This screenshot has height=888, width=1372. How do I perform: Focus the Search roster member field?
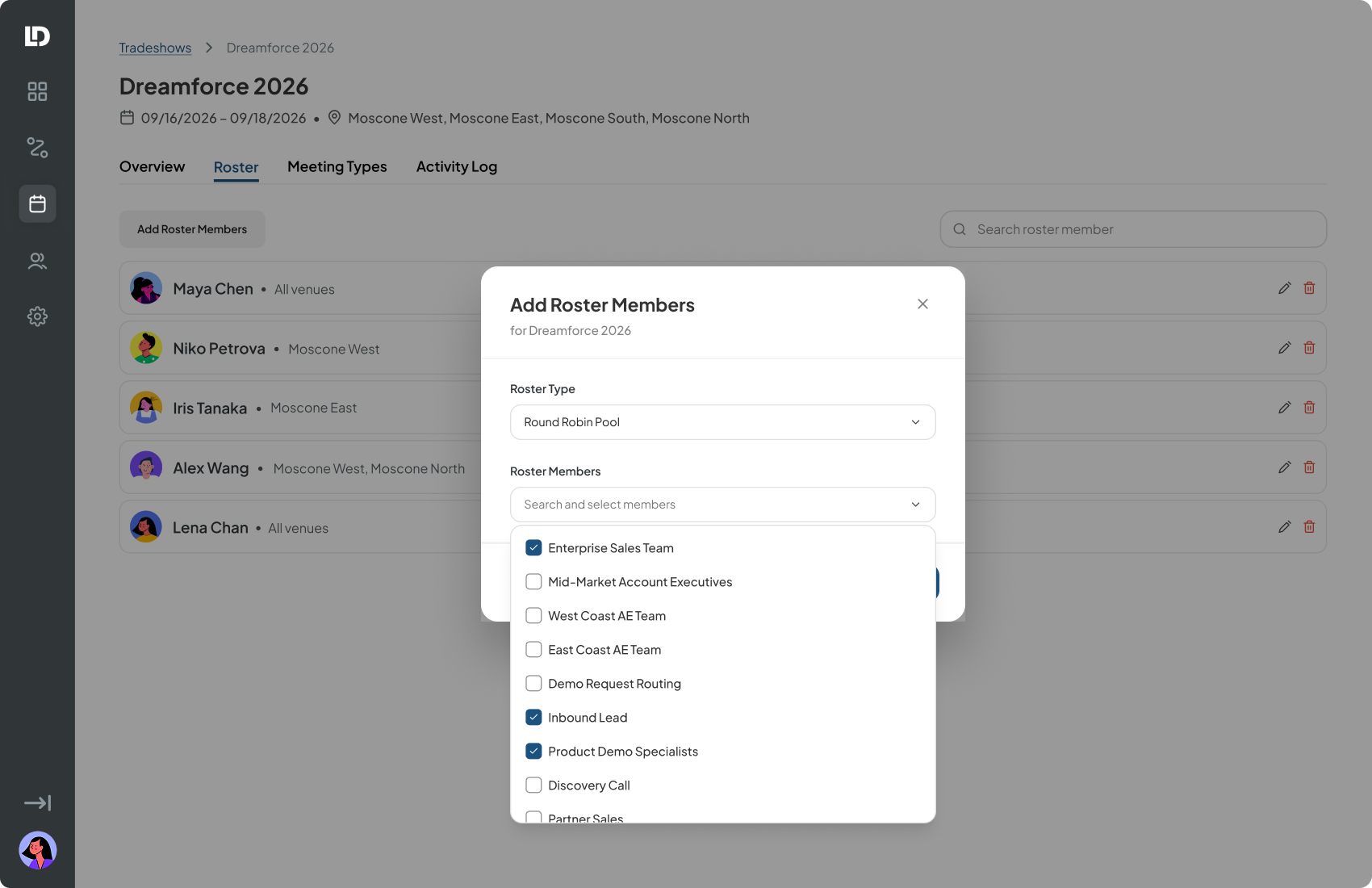click(x=1133, y=229)
